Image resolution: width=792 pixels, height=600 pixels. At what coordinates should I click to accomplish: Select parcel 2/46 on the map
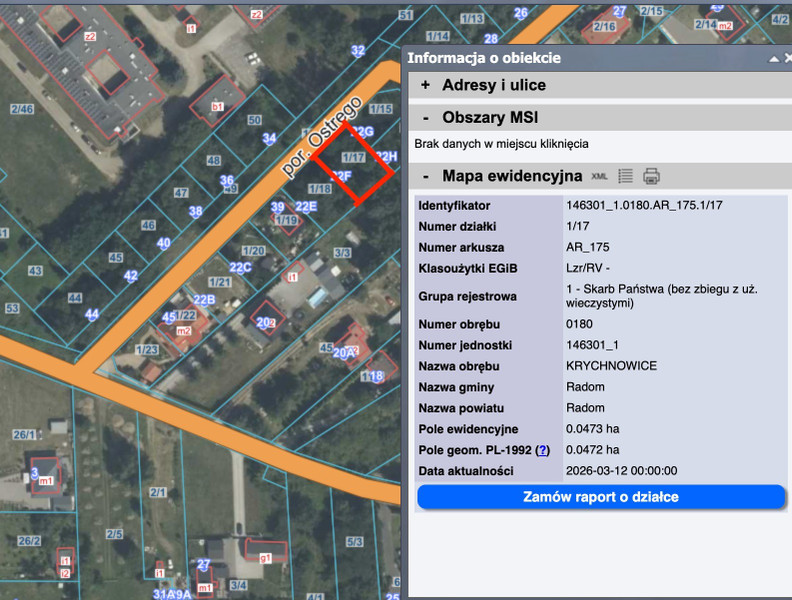[22, 108]
